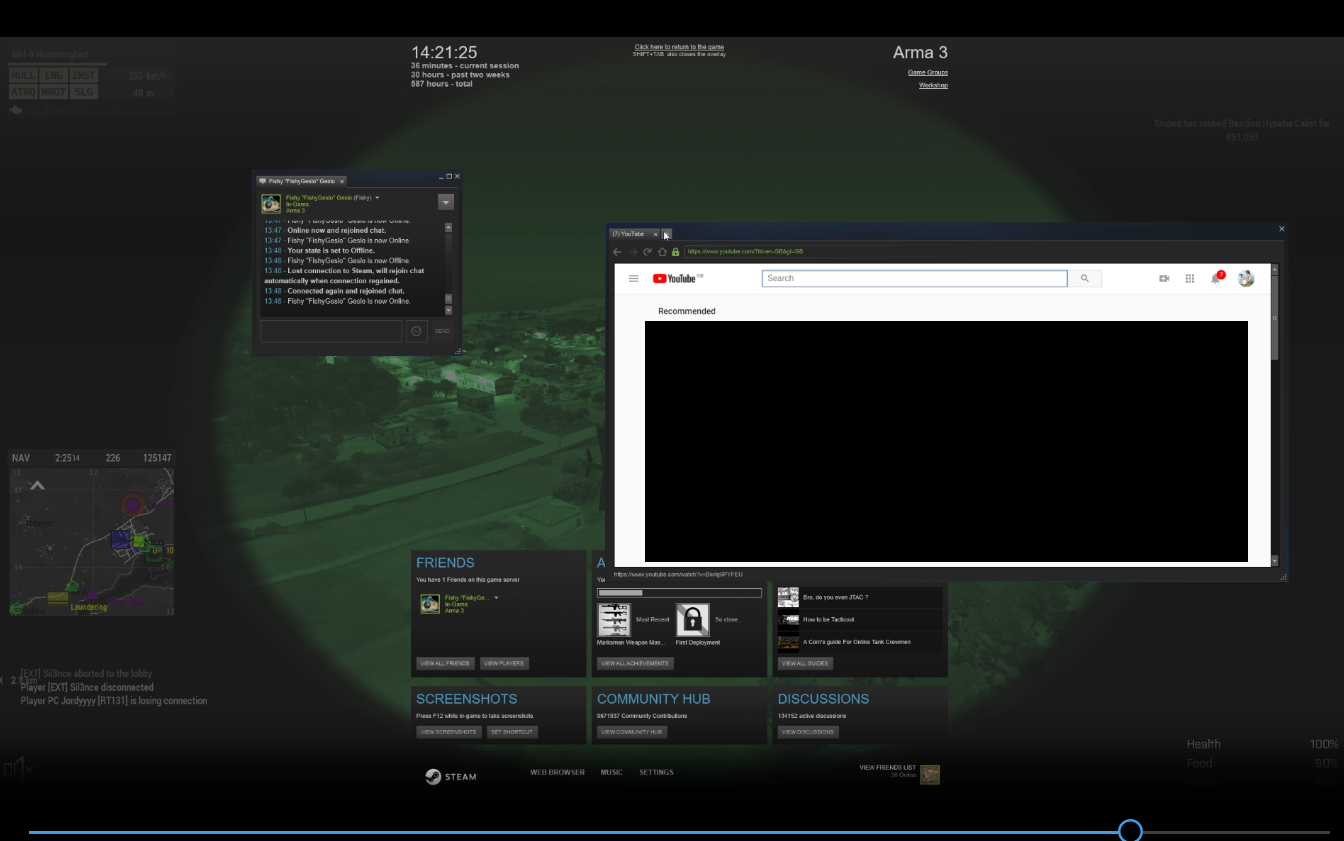1344x841 pixels.
Task: Open the Marksmen Weapon Master achievement icon
Action: pos(614,620)
